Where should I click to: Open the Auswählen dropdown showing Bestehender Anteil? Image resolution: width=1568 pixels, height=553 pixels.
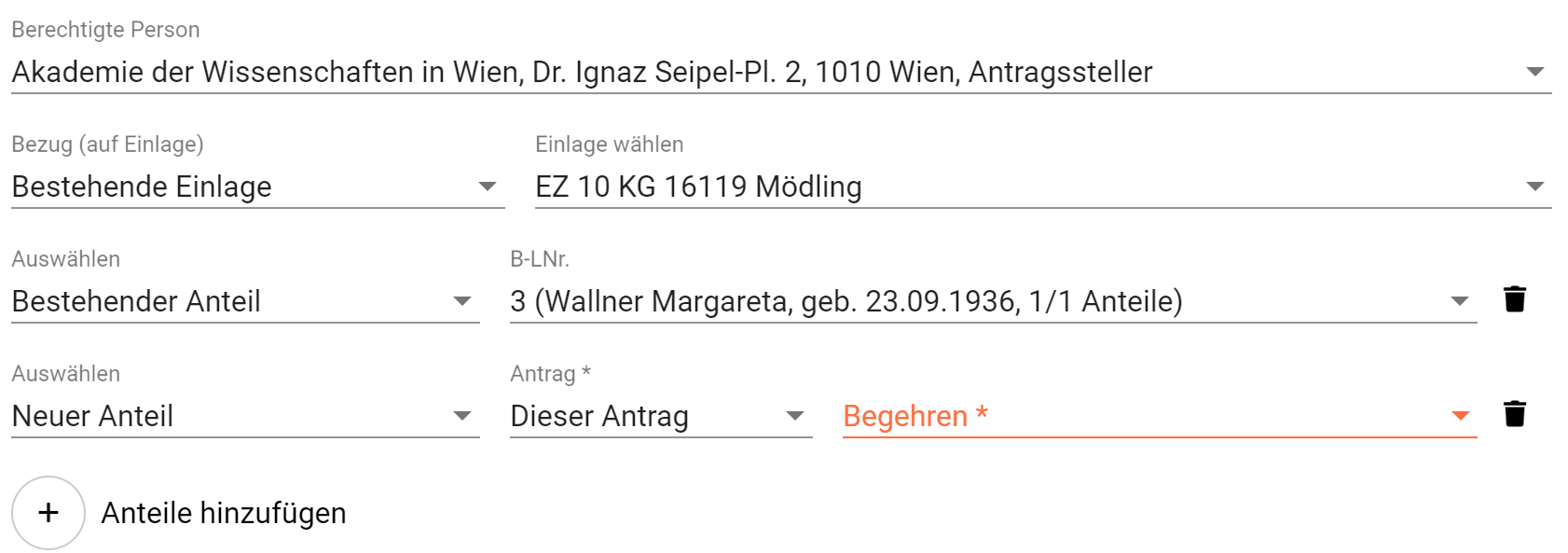pos(245,301)
